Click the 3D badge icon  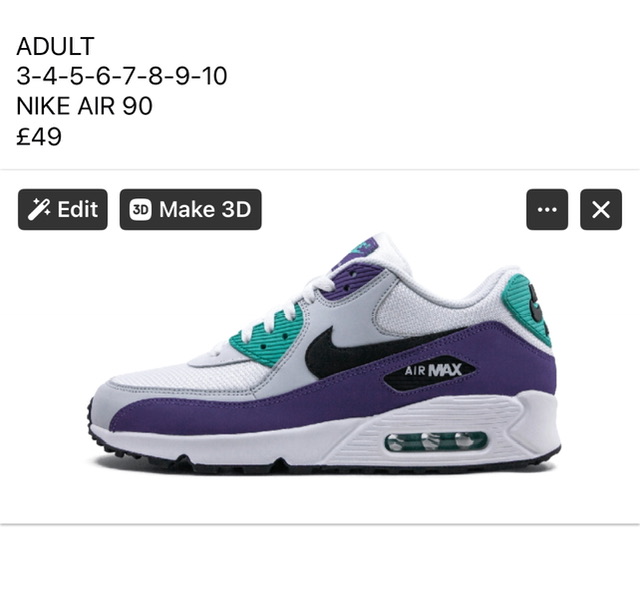140,209
